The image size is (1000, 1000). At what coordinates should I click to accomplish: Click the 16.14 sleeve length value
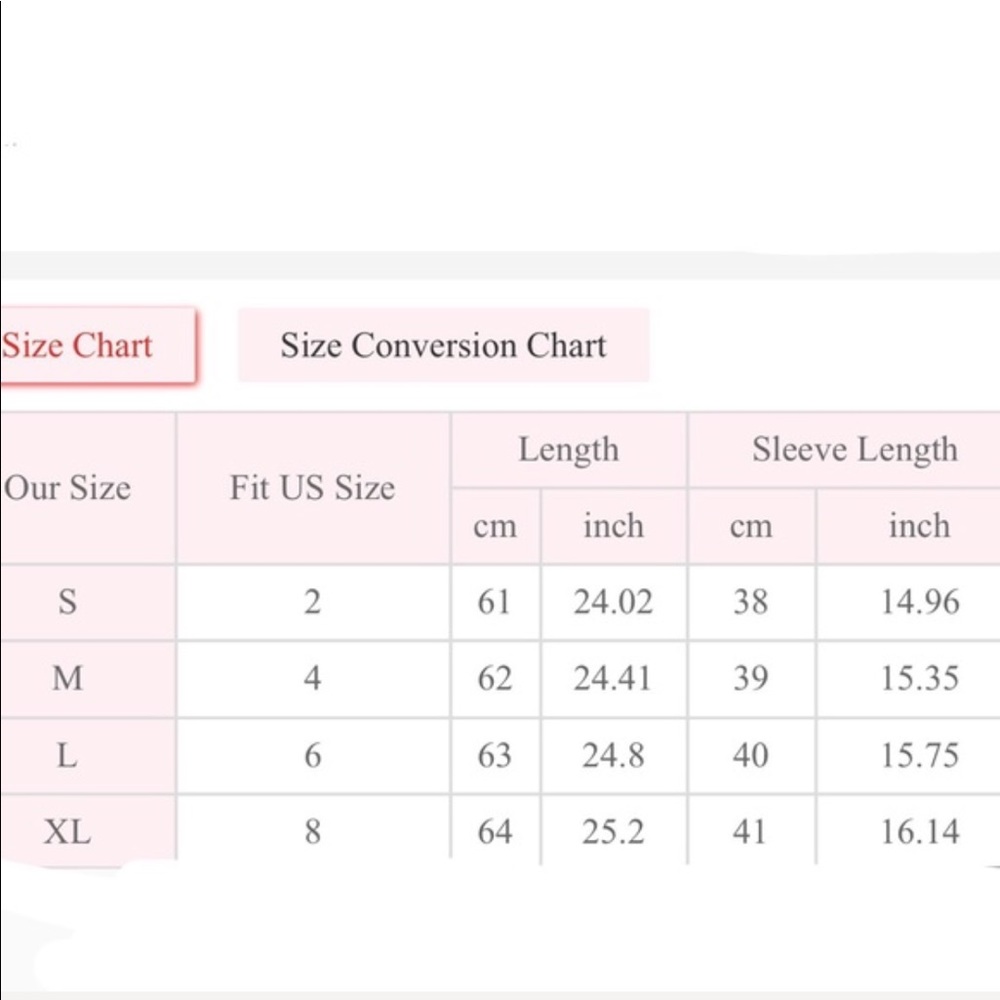pyautogui.click(x=920, y=831)
